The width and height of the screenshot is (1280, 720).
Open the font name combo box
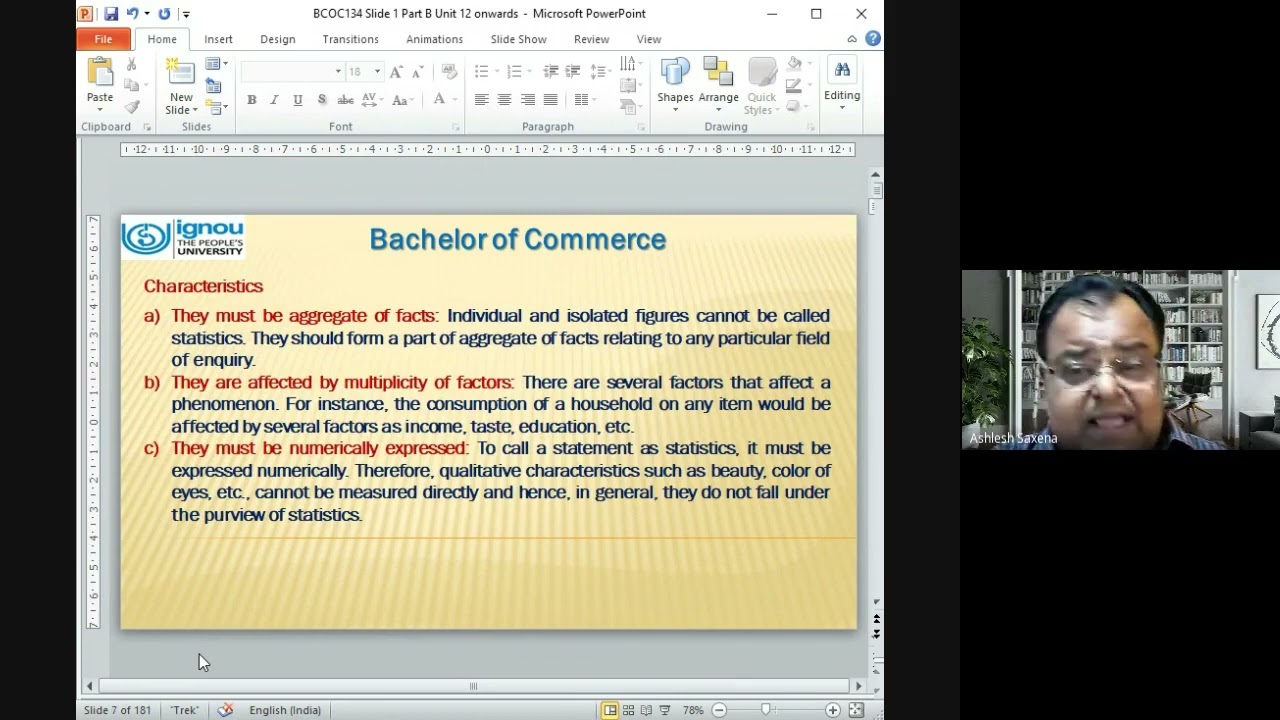[291, 72]
